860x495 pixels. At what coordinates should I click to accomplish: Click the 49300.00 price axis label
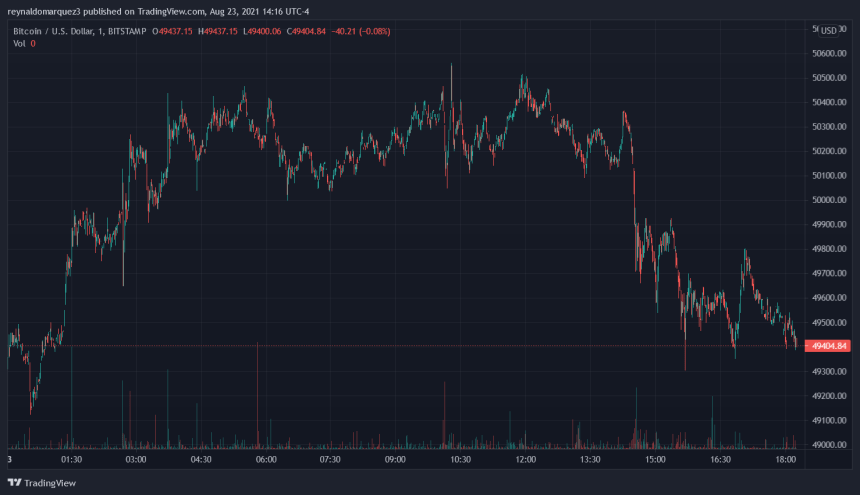[829, 372]
